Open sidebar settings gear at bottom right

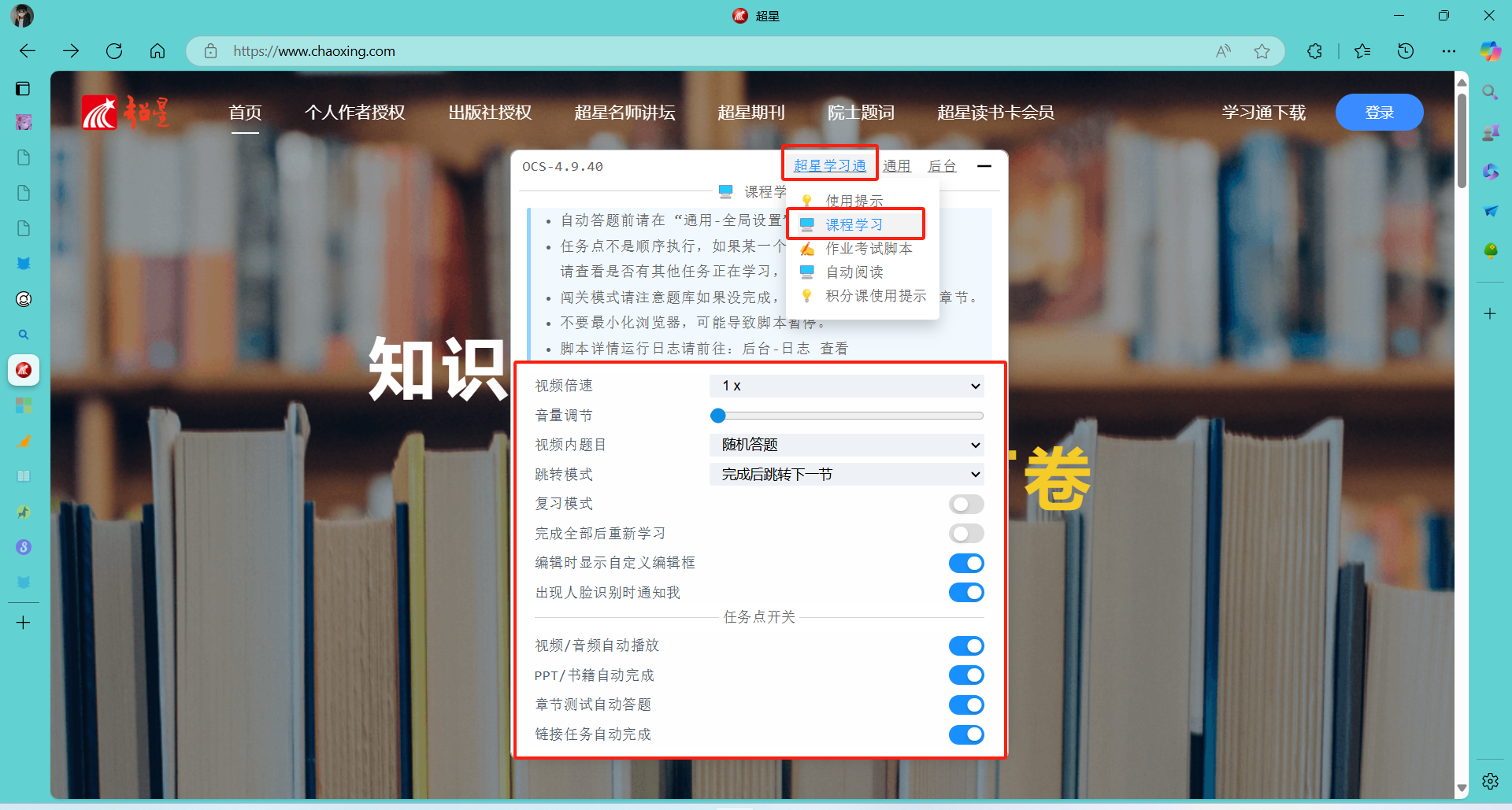tap(1490, 781)
